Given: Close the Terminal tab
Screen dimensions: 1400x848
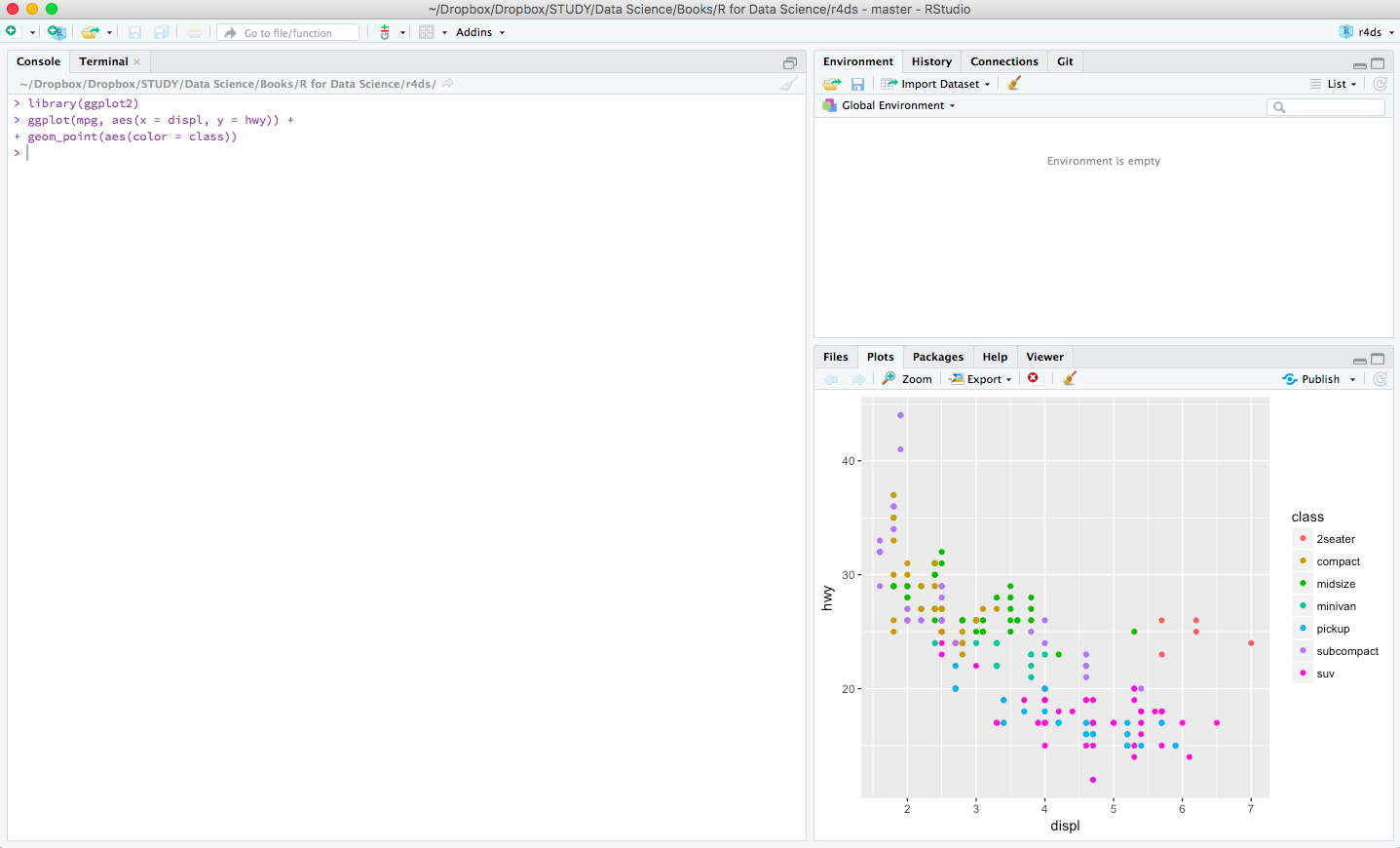Looking at the screenshot, I should click(137, 61).
